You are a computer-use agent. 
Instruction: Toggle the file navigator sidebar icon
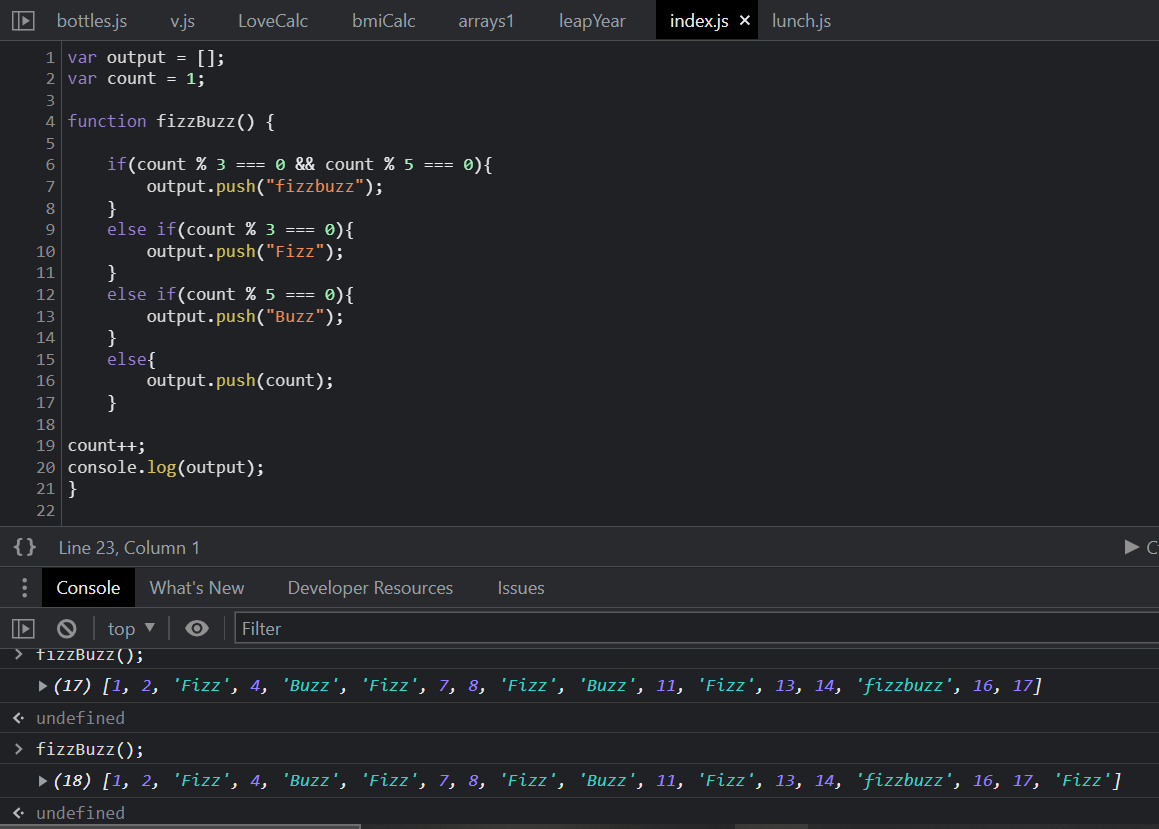pyautogui.click(x=23, y=21)
